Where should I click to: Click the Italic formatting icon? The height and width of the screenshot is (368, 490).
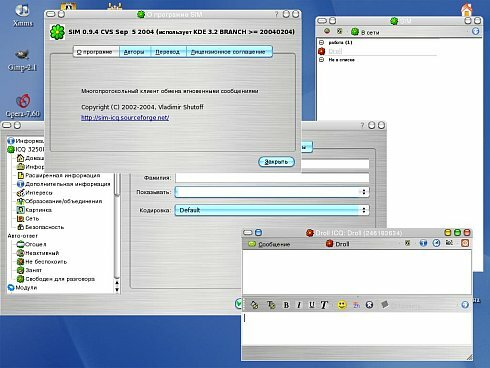tap(299, 305)
